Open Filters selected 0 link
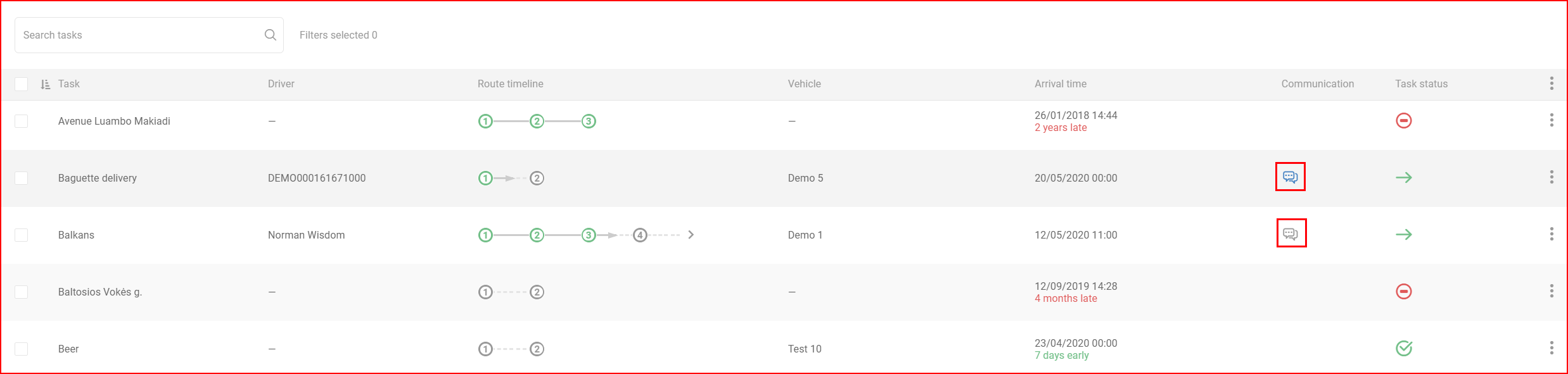Screen dimensions: 1568x374 coord(338,35)
